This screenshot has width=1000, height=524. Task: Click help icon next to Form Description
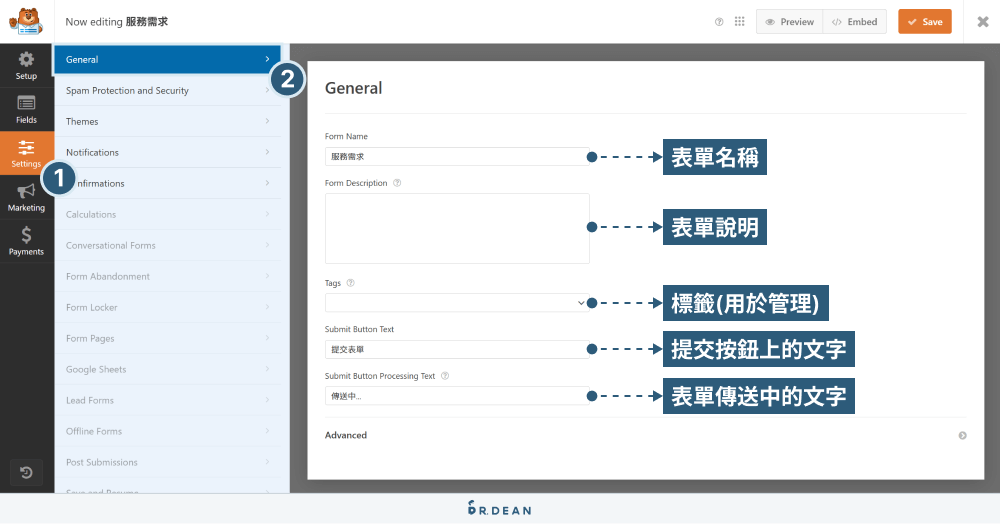[x=397, y=183]
